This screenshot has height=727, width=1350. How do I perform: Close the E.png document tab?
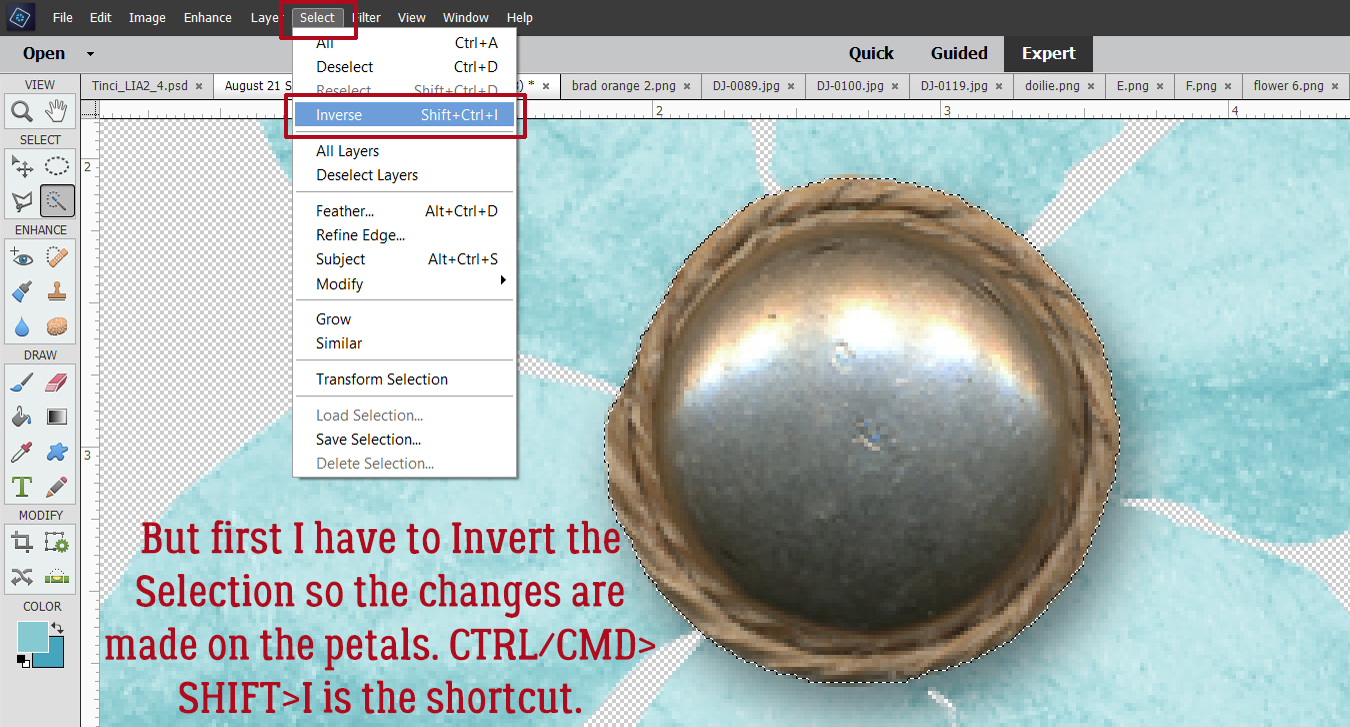[1161, 87]
